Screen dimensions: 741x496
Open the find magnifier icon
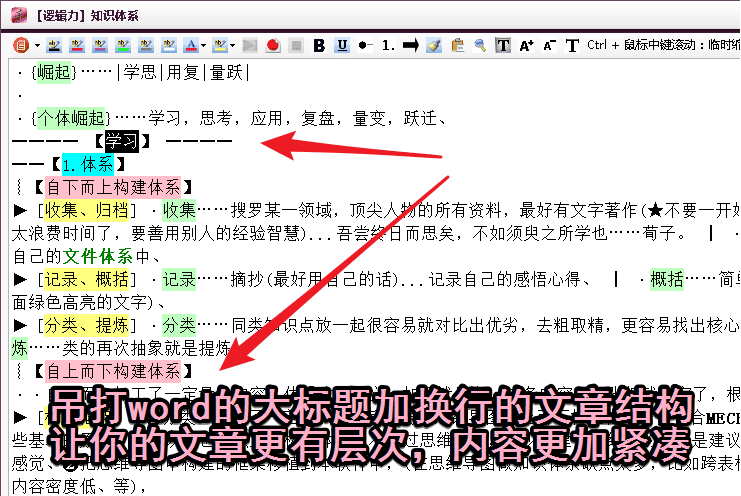480,45
